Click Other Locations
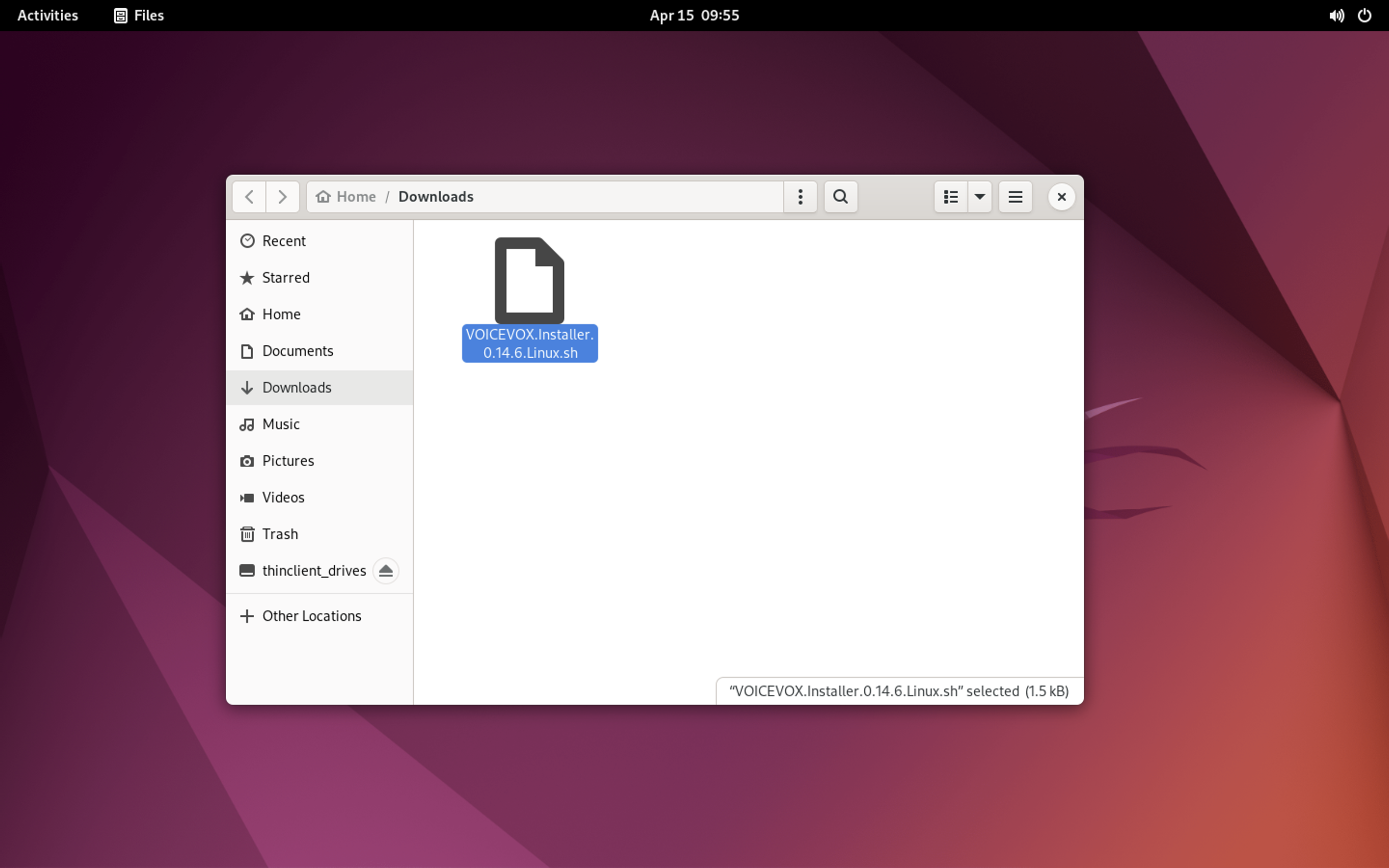 pyautogui.click(x=311, y=616)
